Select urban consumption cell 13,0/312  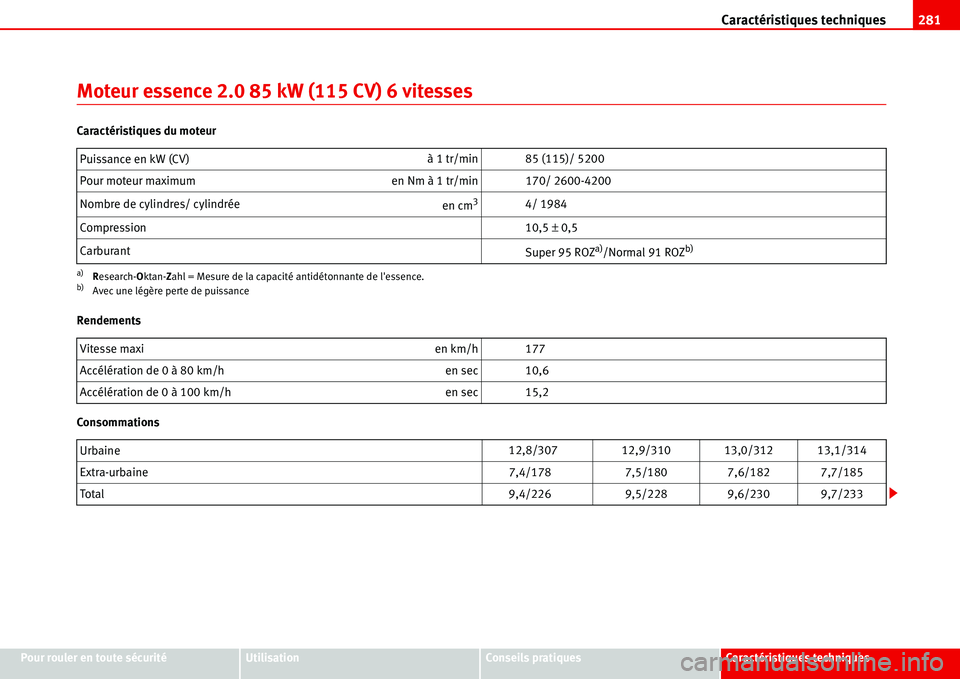[748, 451]
